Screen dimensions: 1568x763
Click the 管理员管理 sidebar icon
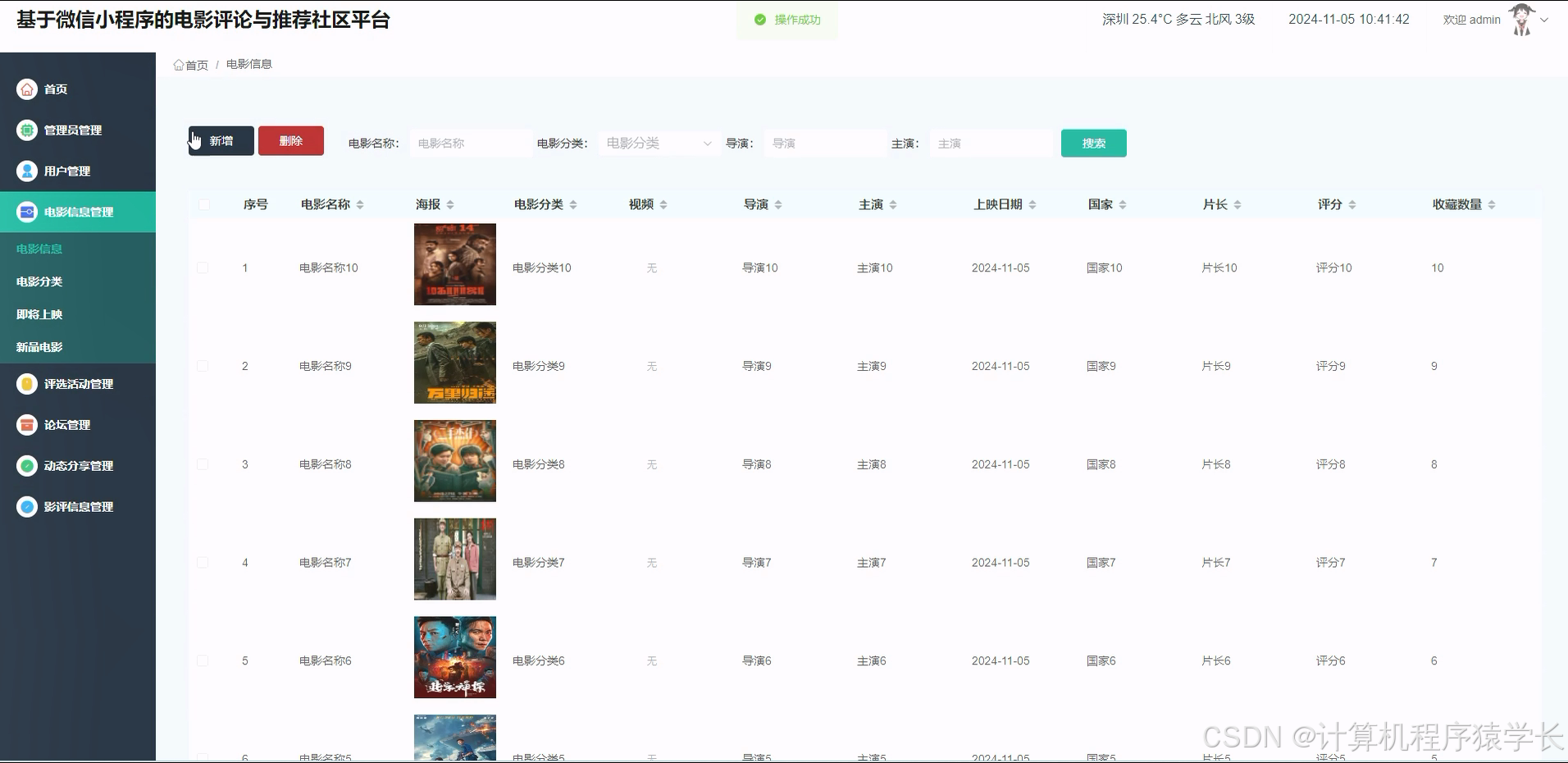coord(27,130)
